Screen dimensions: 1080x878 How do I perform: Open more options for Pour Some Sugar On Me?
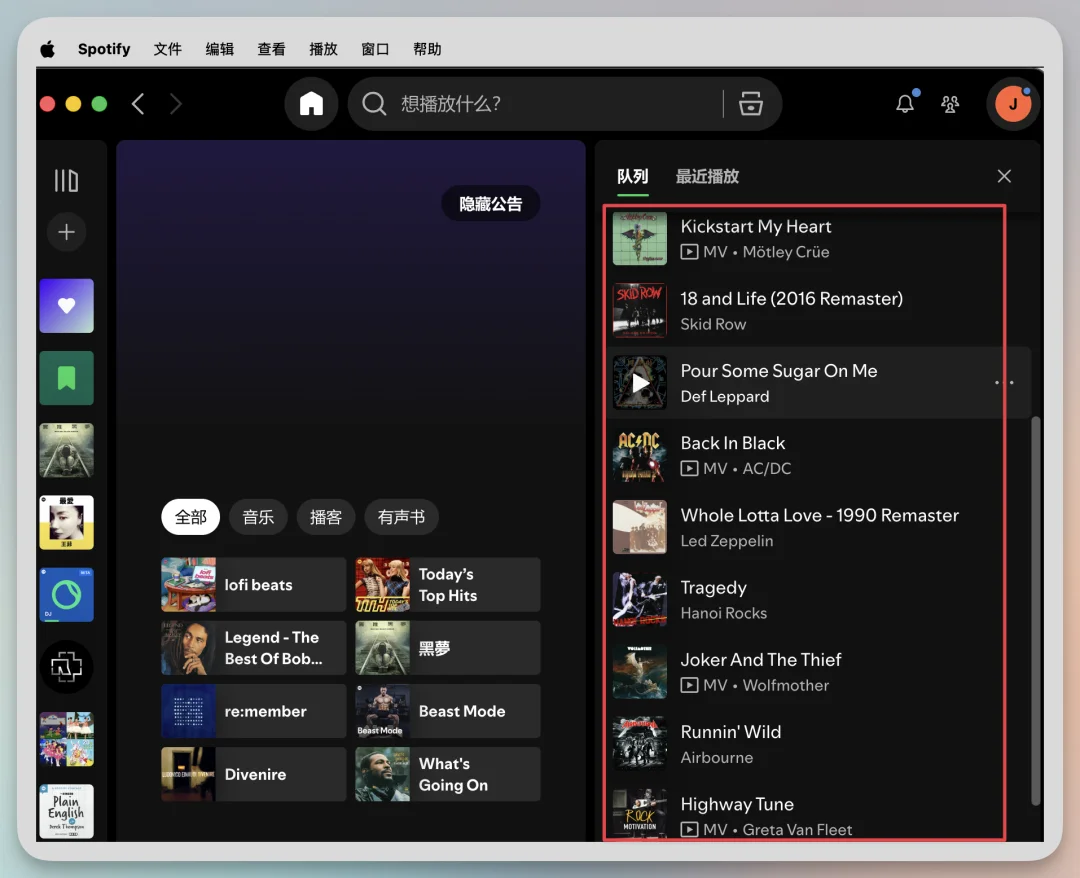[1004, 383]
